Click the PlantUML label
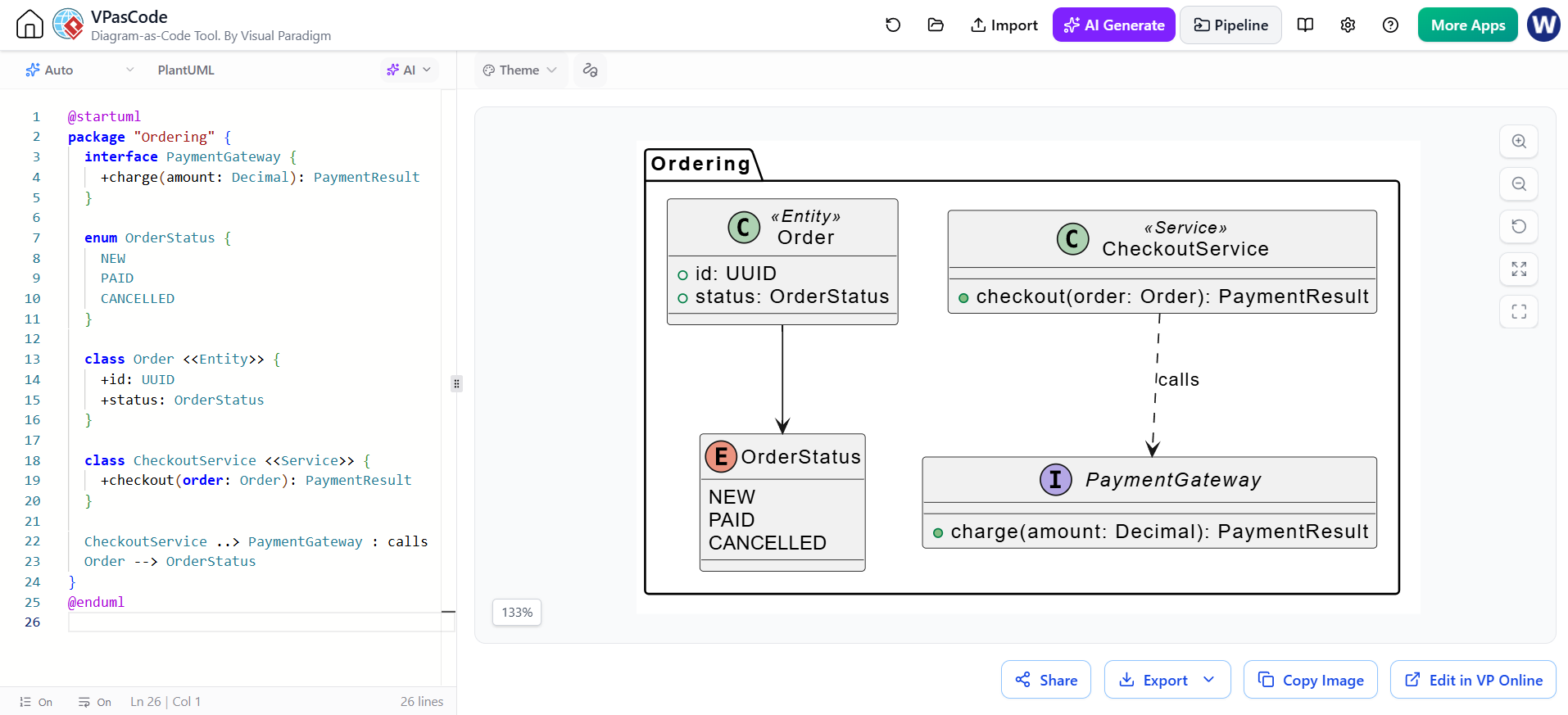 pyautogui.click(x=186, y=70)
